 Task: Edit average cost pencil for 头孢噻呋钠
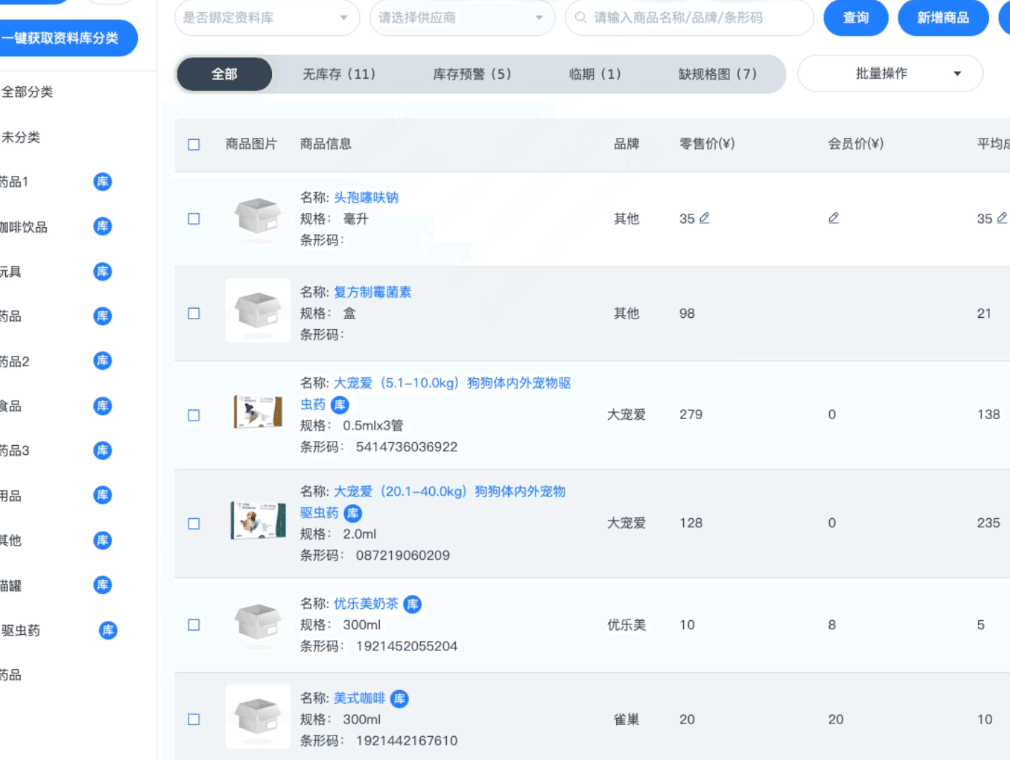point(1002,218)
